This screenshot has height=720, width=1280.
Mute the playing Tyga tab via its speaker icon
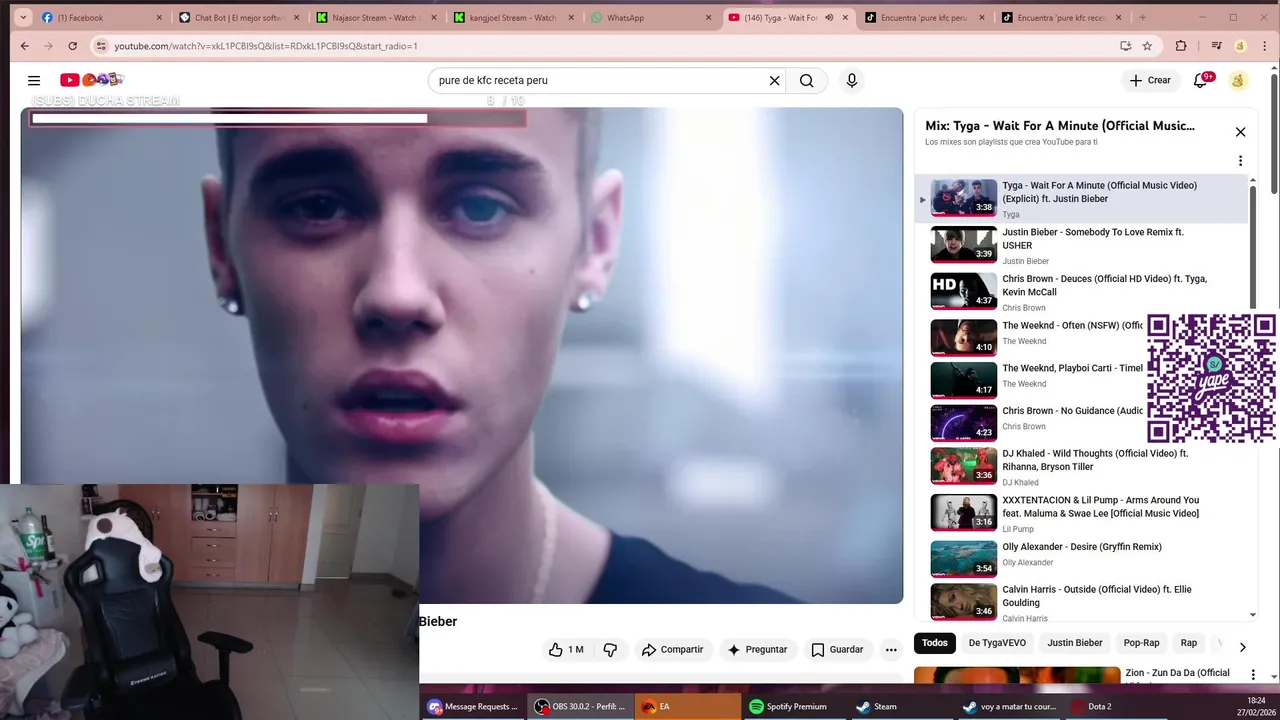tap(829, 18)
